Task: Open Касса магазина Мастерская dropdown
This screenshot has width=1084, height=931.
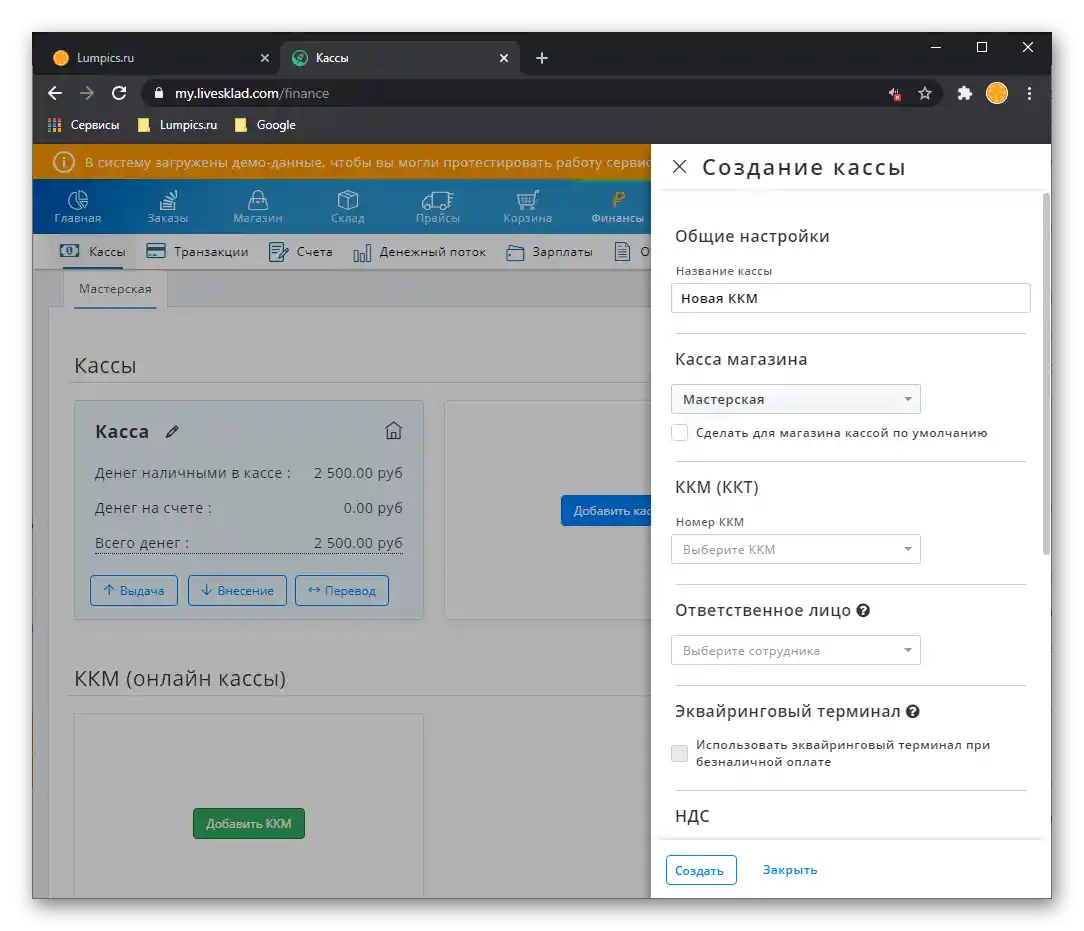Action: [795, 399]
